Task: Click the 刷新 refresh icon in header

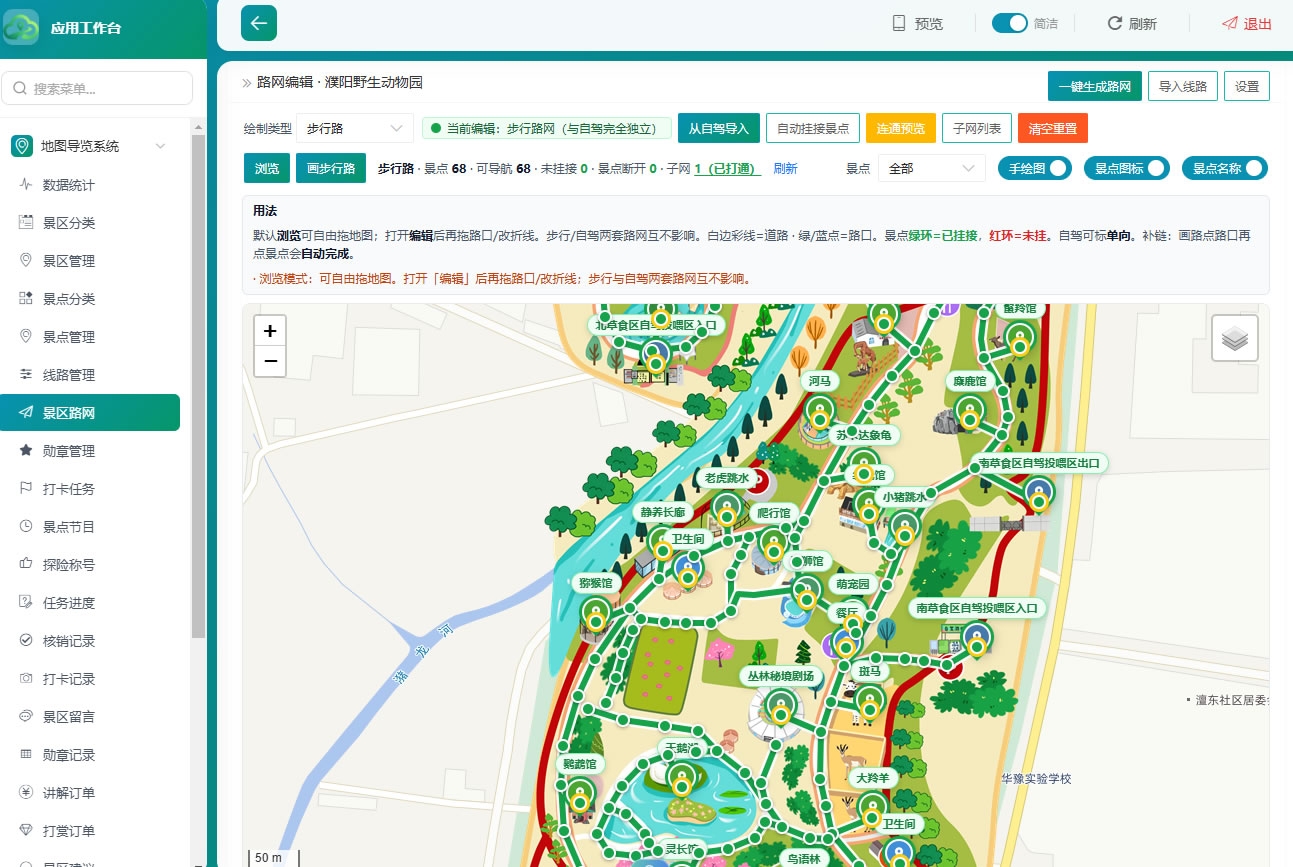Action: click(x=1114, y=23)
